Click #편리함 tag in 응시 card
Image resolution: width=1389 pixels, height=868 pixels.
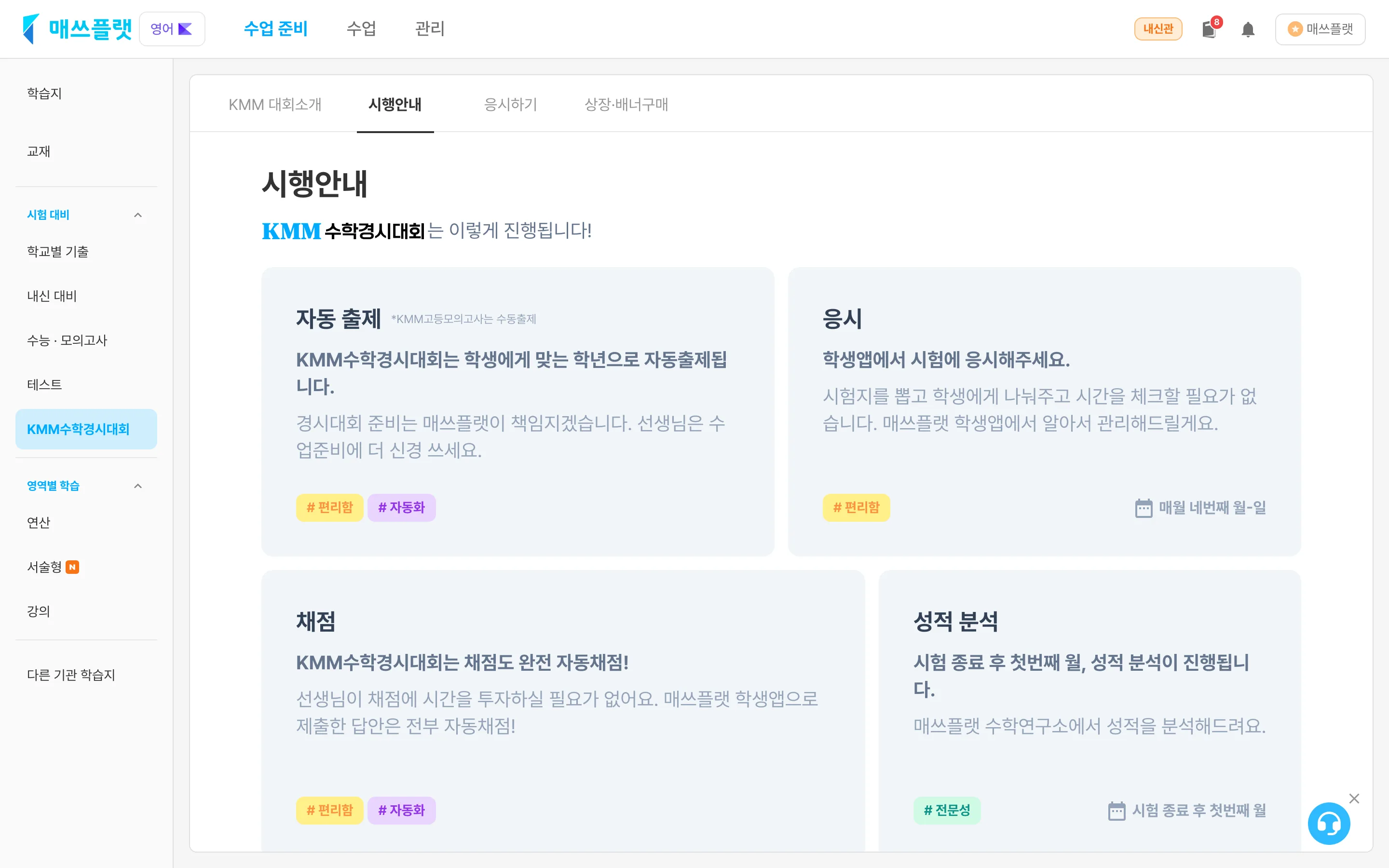[x=857, y=507]
